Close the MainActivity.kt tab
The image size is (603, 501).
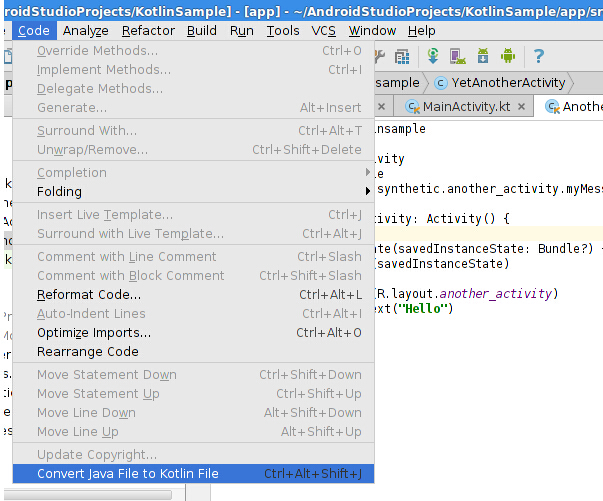click(521, 107)
